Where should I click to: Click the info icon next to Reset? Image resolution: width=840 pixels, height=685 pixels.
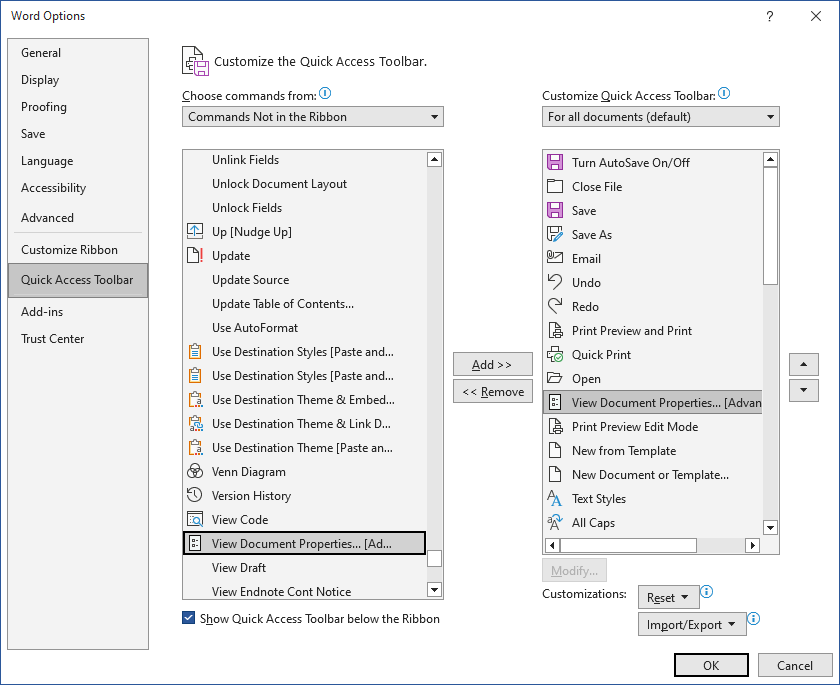[x=707, y=592]
